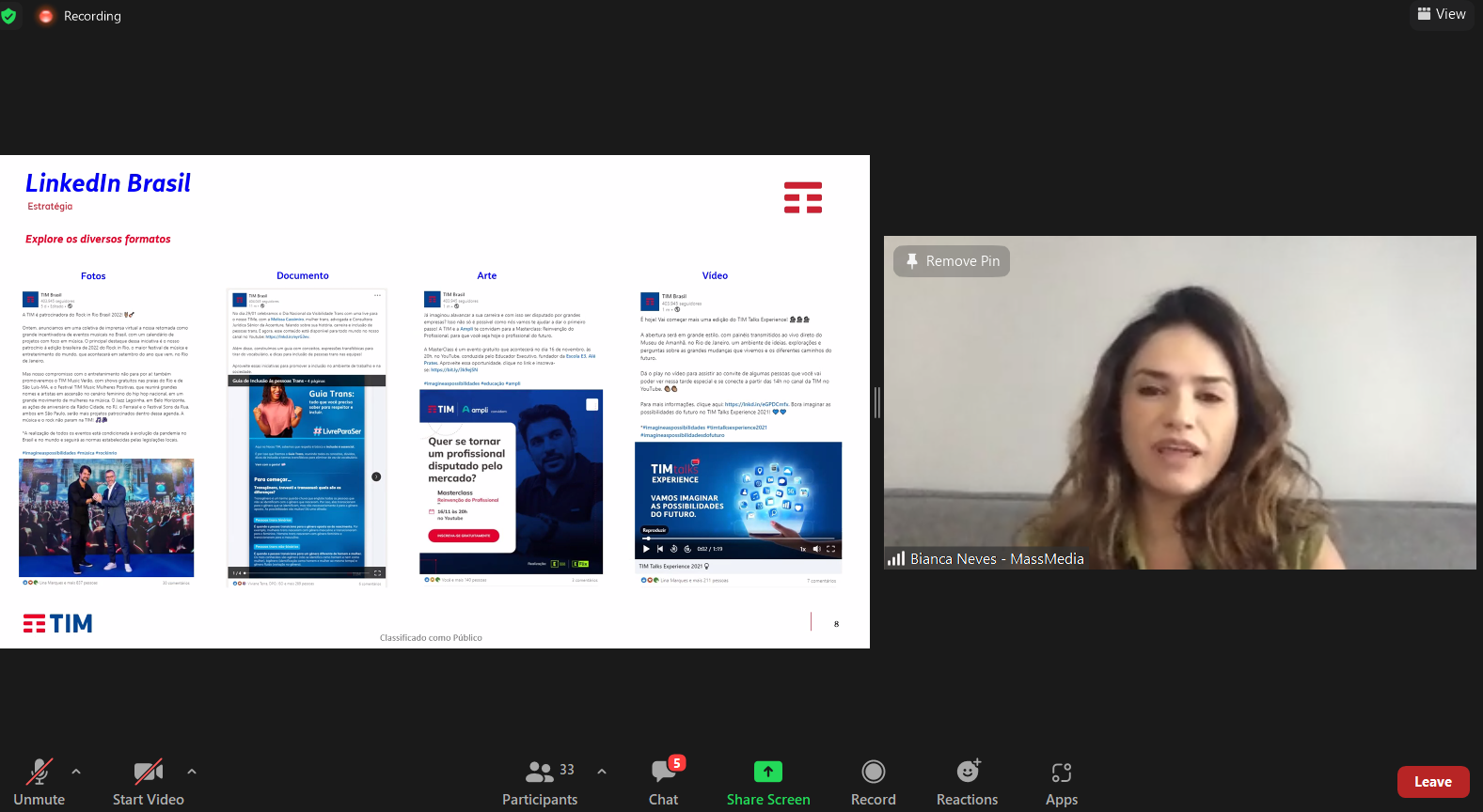Click the green encryption shield icon
Viewport: 1483px width, 812px height.
pos(9,16)
